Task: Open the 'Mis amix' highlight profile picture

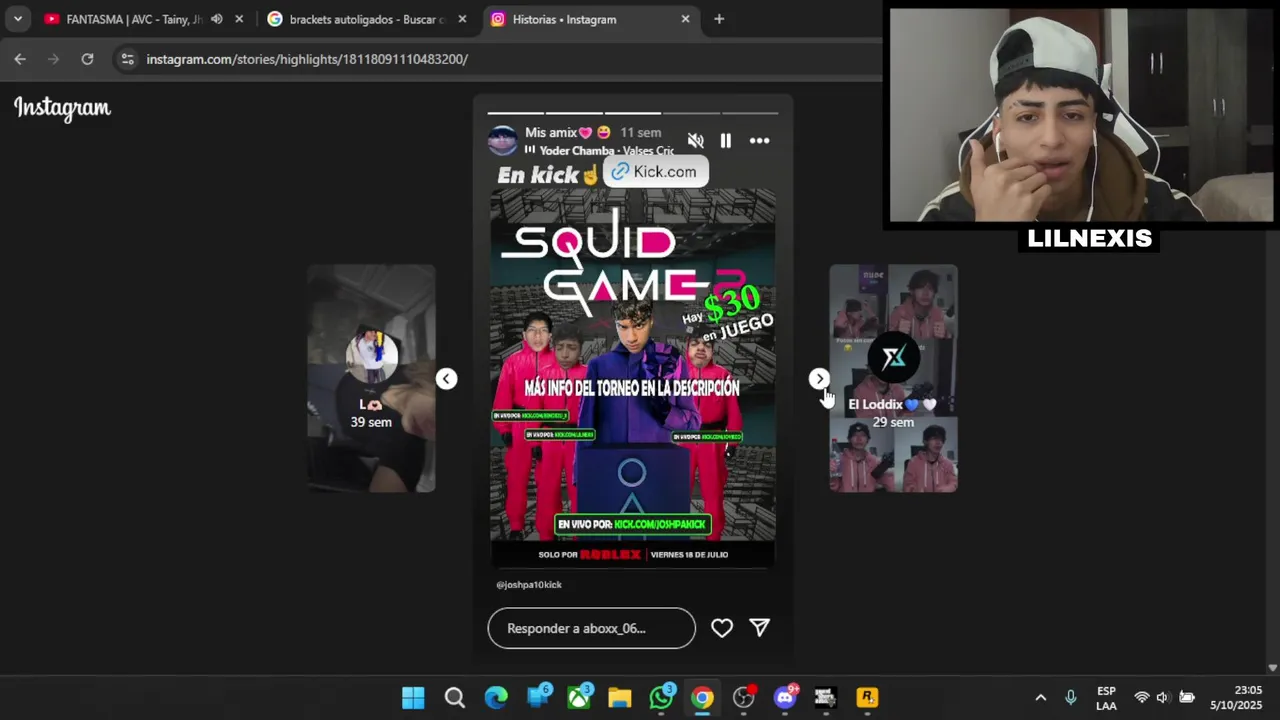Action: click(x=503, y=140)
